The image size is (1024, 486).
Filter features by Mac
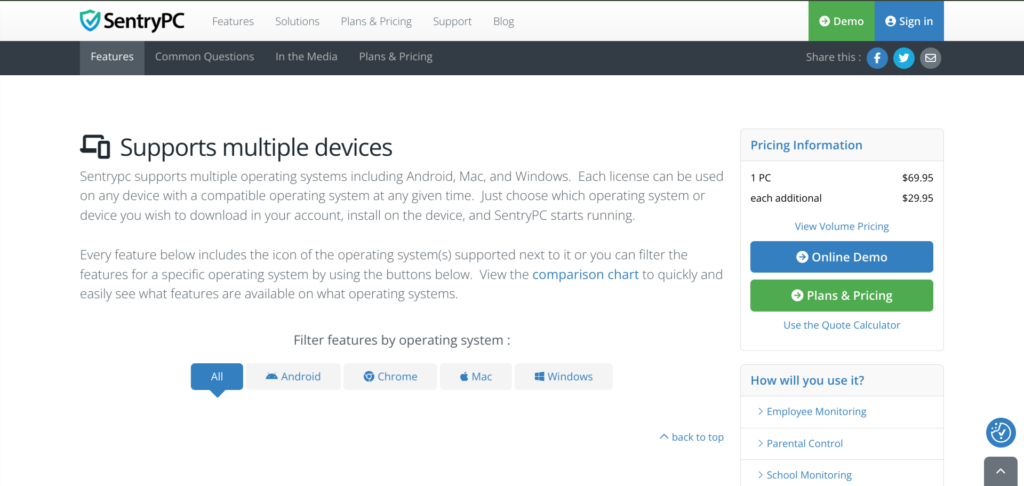475,377
